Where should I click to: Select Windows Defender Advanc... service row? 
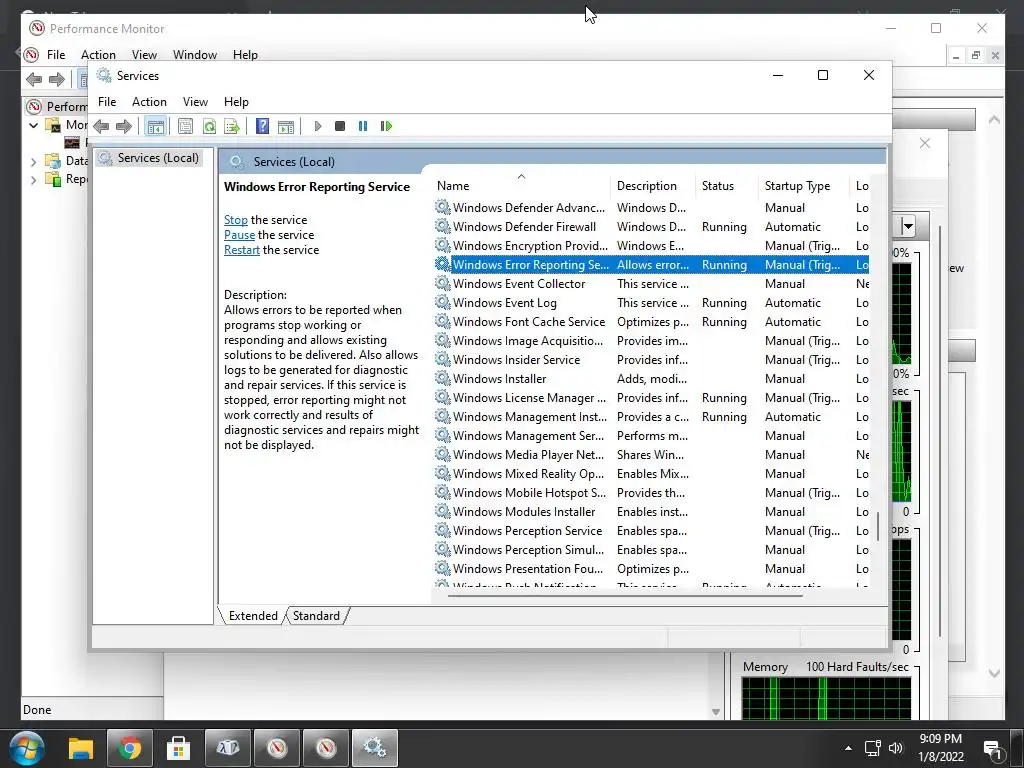[651, 208]
